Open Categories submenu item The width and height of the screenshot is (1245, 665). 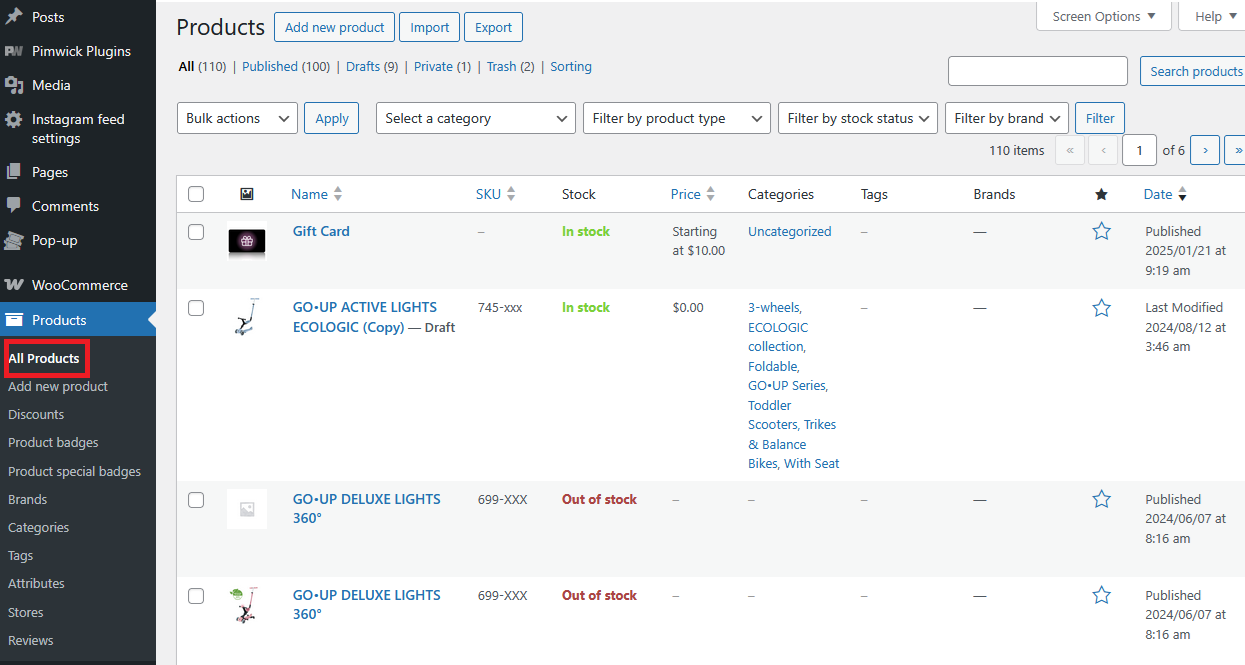coord(39,527)
